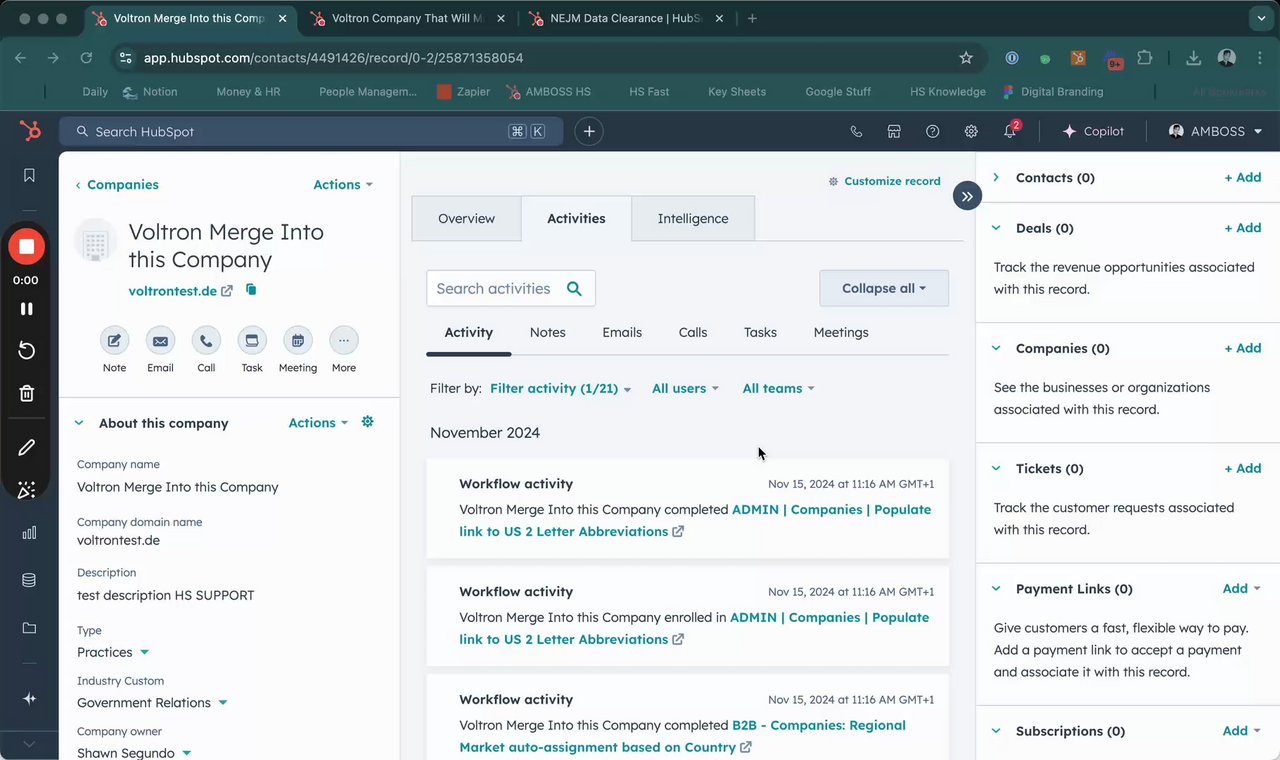Open About this company Actions dropdown
Screen dimensions: 1280x760
(318, 423)
